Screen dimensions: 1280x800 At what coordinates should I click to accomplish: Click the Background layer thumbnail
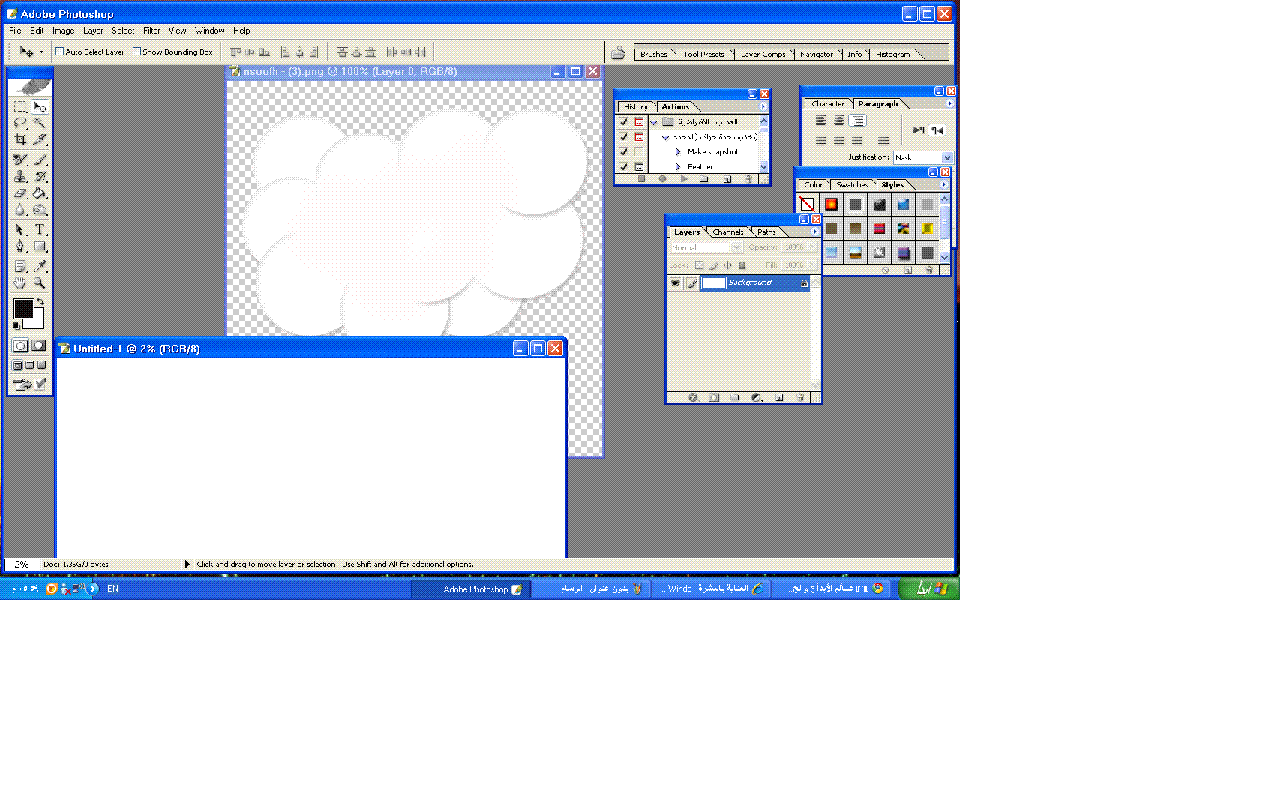[713, 283]
